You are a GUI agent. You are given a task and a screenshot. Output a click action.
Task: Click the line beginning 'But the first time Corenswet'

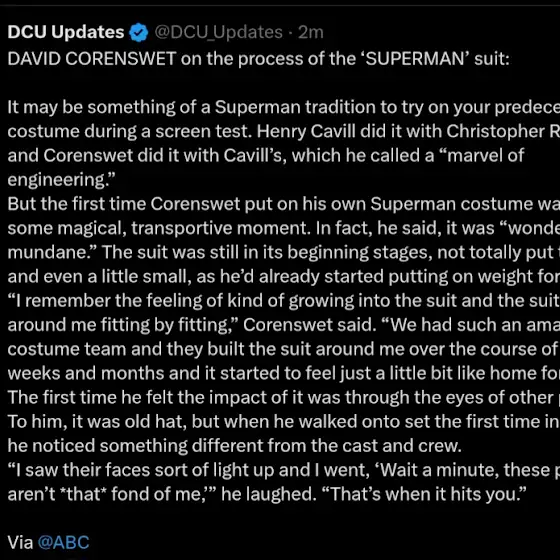click(x=284, y=204)
